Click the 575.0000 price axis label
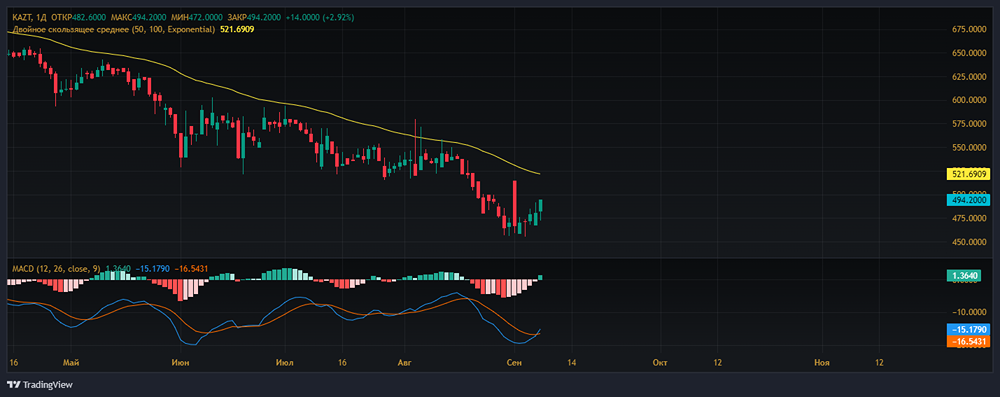1000x397 pixels. point(969,124)
